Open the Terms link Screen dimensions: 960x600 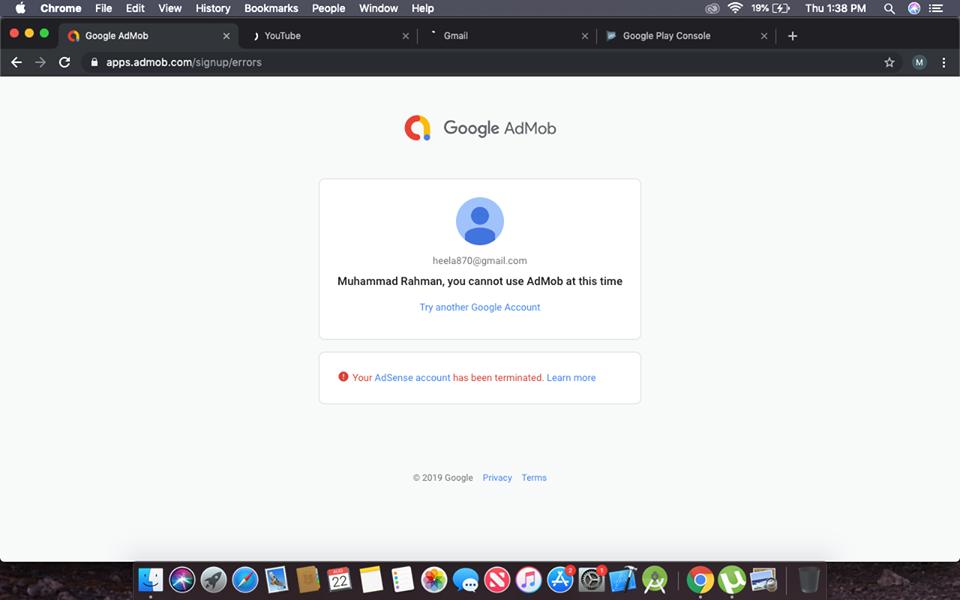(x=534, y=478)
